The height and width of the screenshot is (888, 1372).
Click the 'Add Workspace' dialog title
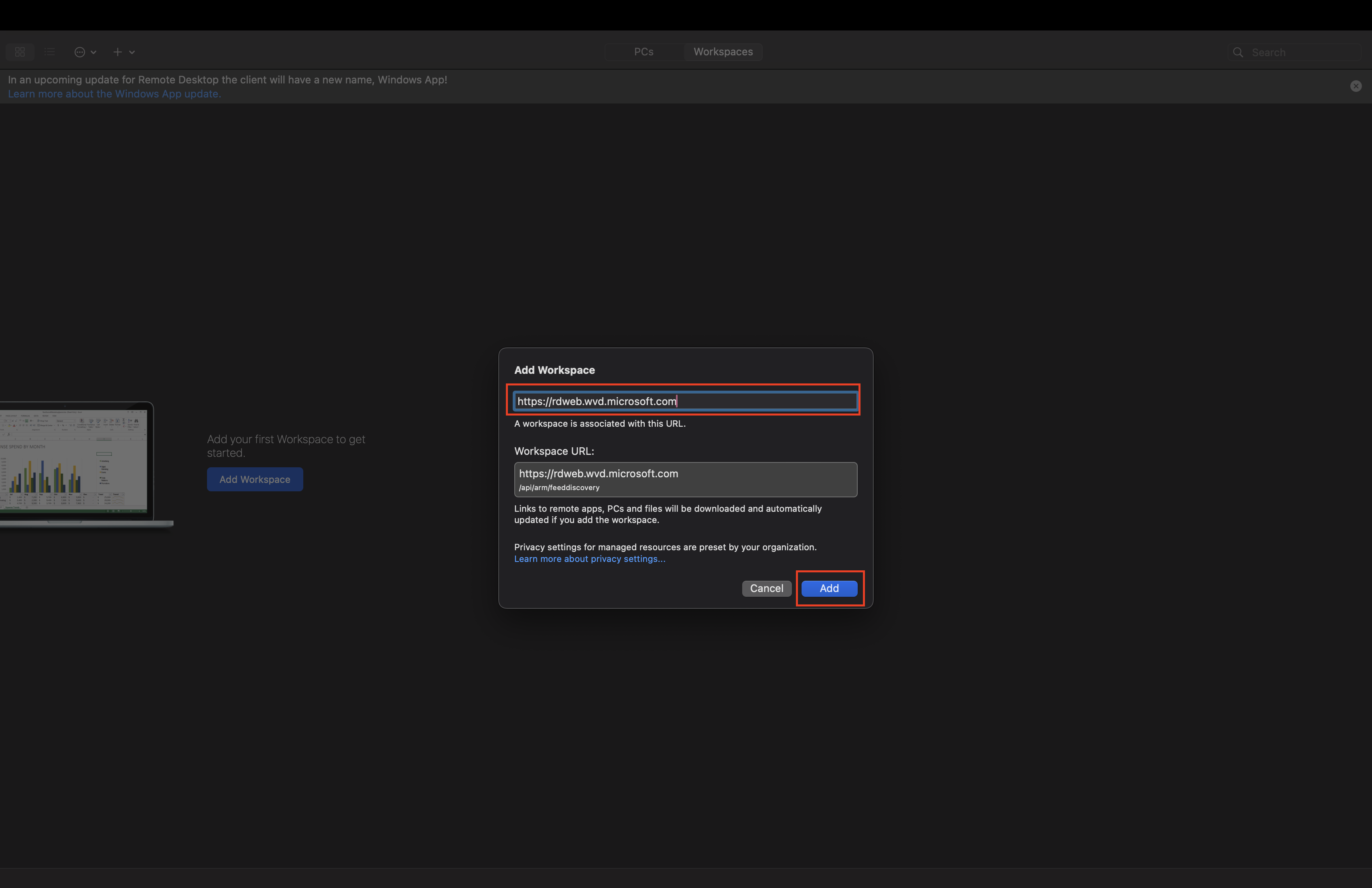click(554, 370)
